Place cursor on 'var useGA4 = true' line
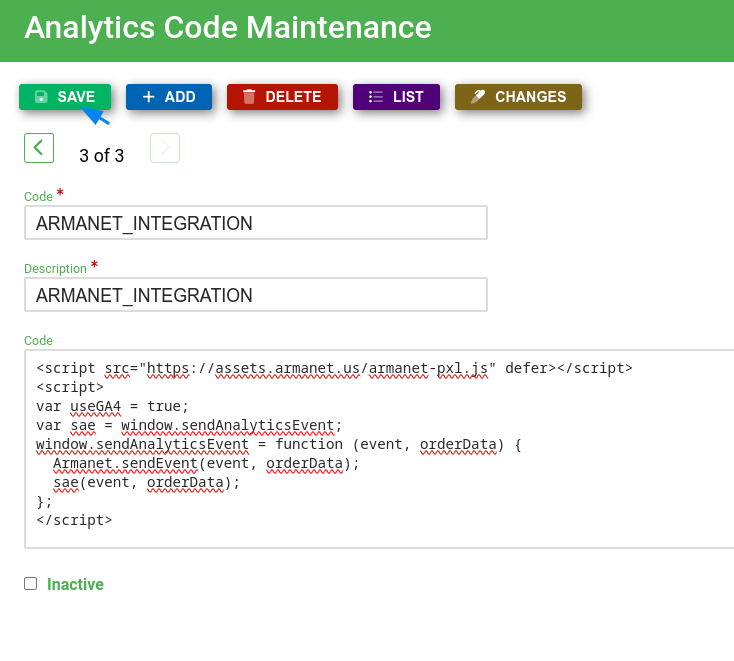734x661 pixels. (112, 406)
